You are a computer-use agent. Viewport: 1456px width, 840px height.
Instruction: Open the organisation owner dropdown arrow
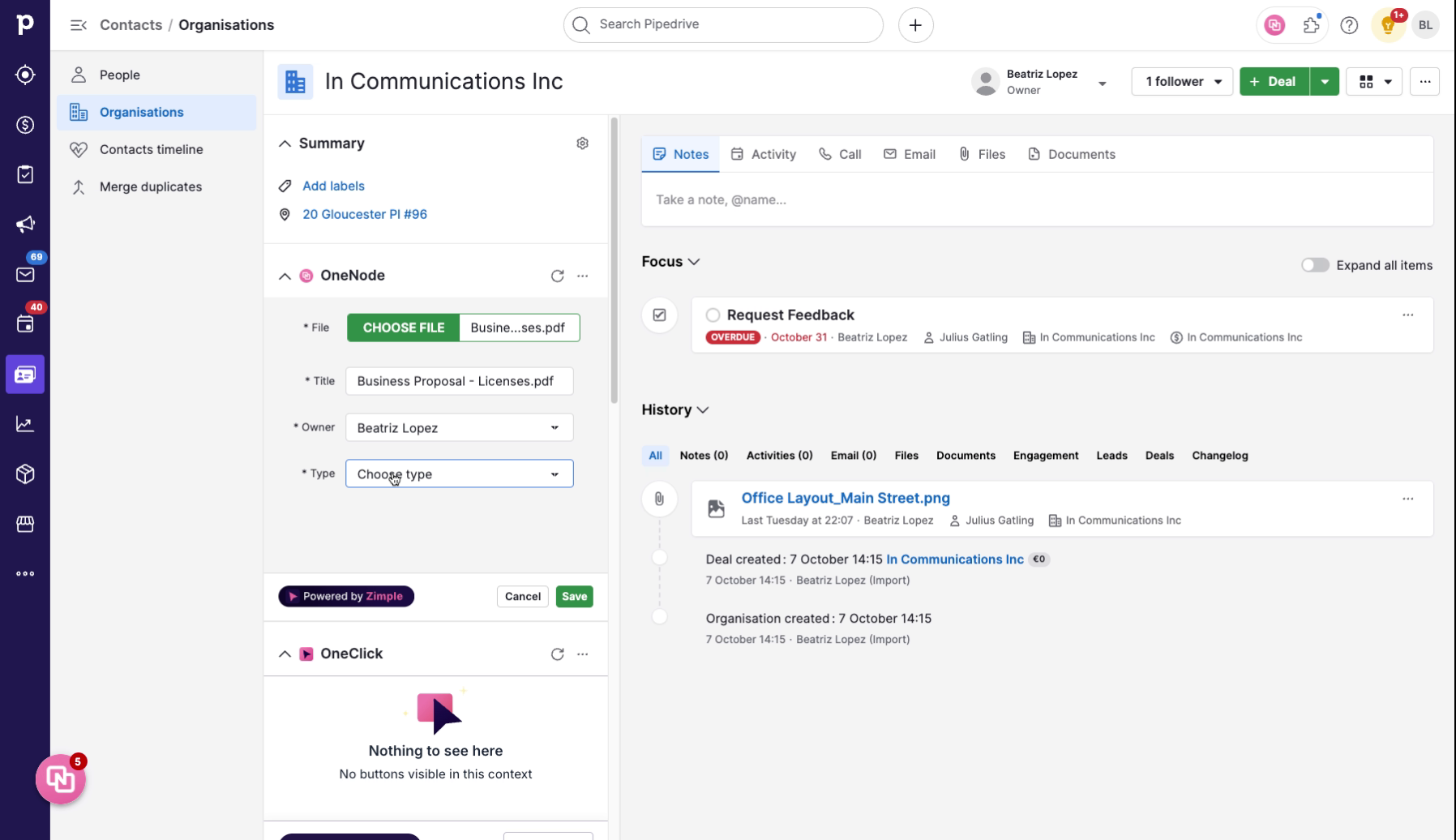(x=1102, y=83)
